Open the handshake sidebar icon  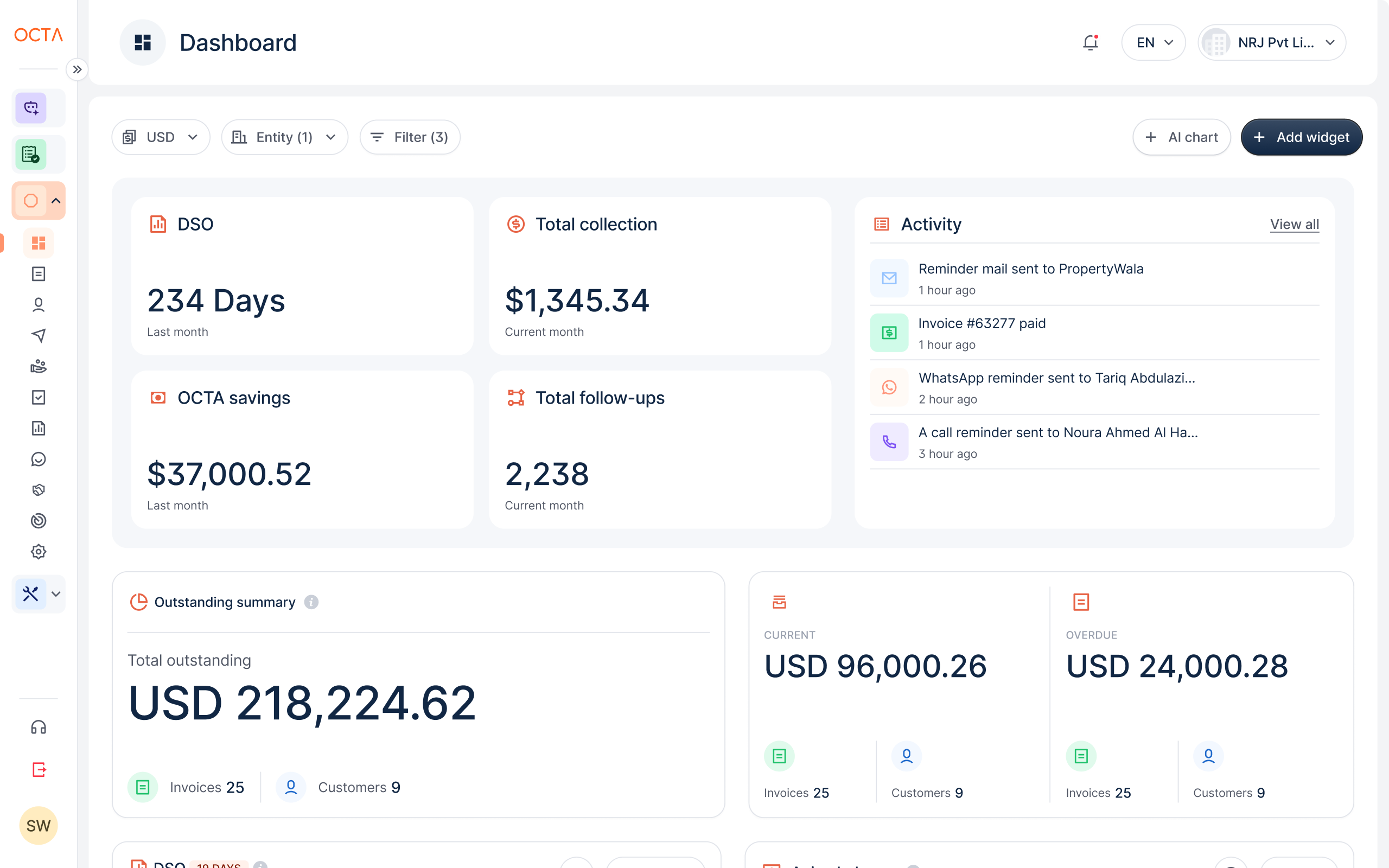(x=39, y=490)
